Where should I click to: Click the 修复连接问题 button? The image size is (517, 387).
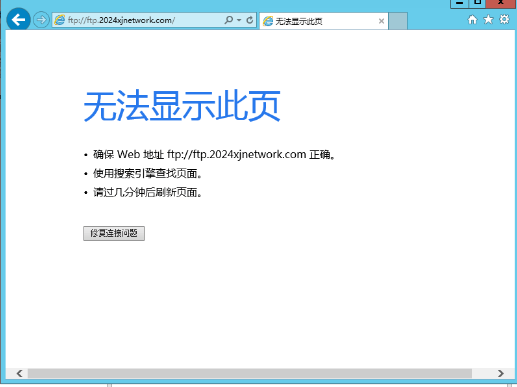tap(114, 233)
